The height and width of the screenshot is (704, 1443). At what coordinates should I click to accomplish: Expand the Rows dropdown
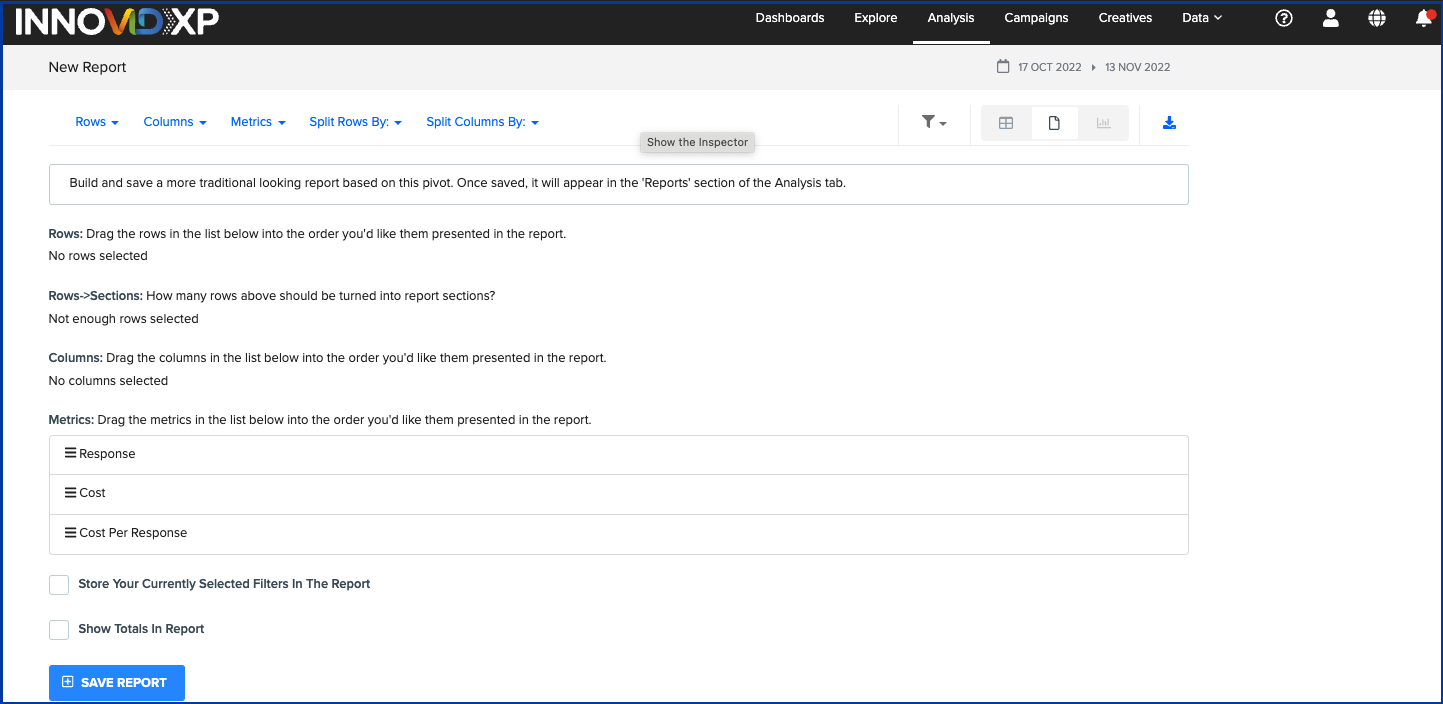[97, 122]
